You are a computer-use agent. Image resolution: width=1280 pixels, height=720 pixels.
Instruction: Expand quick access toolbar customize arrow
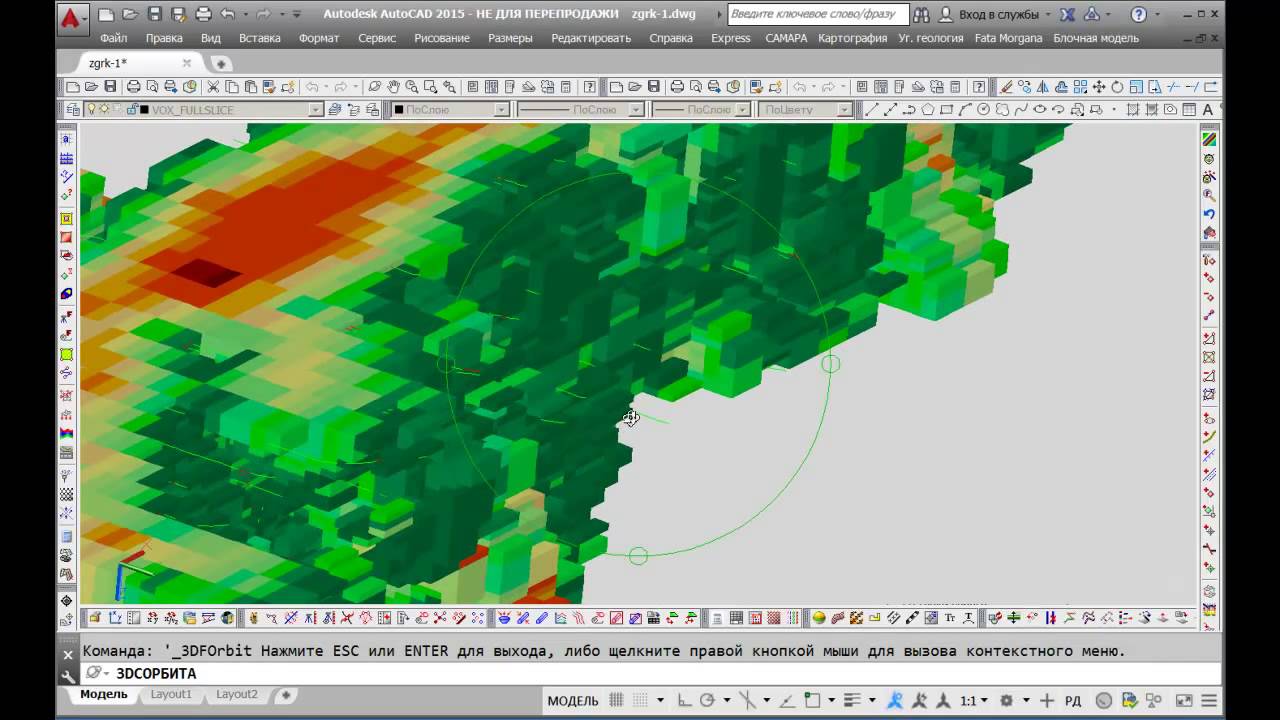click(297, 15)
